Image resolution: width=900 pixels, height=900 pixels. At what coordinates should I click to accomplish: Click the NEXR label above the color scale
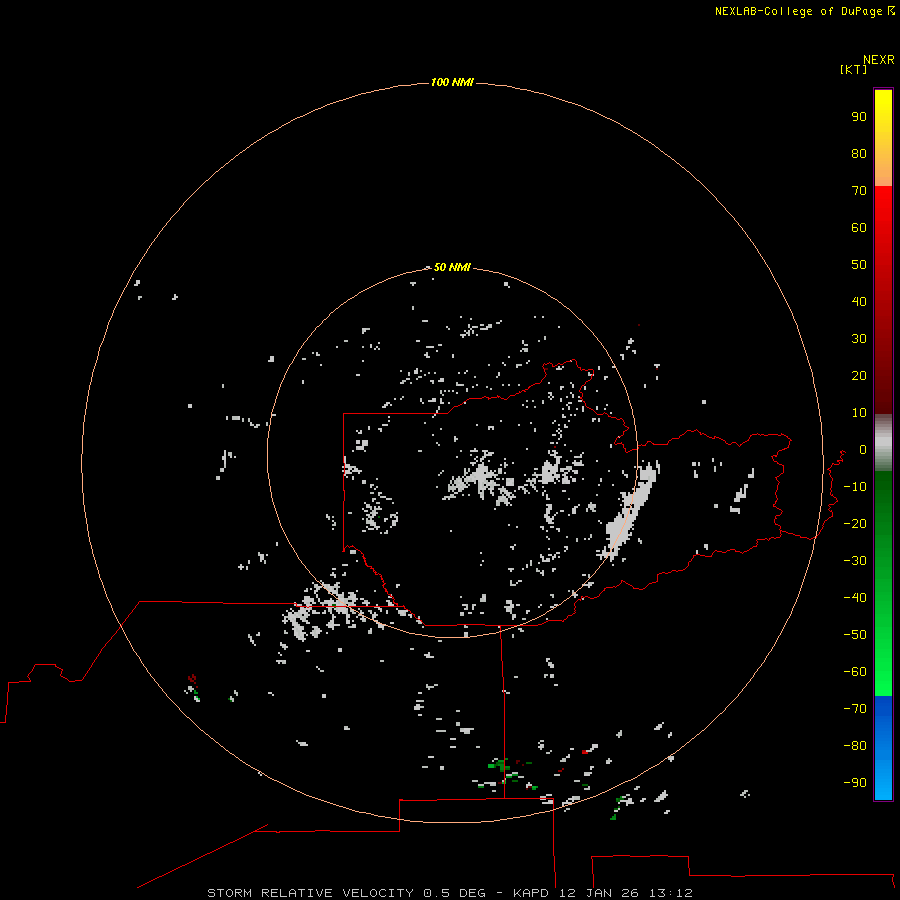click(879, 60)
